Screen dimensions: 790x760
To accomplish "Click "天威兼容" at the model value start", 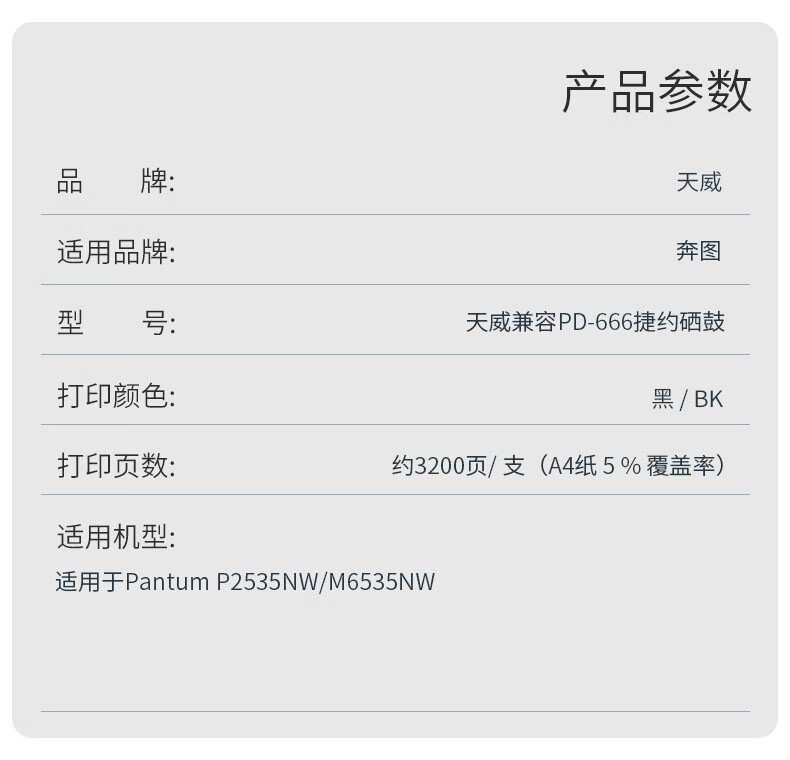I will pyautogui.click(x=511, y=323).
